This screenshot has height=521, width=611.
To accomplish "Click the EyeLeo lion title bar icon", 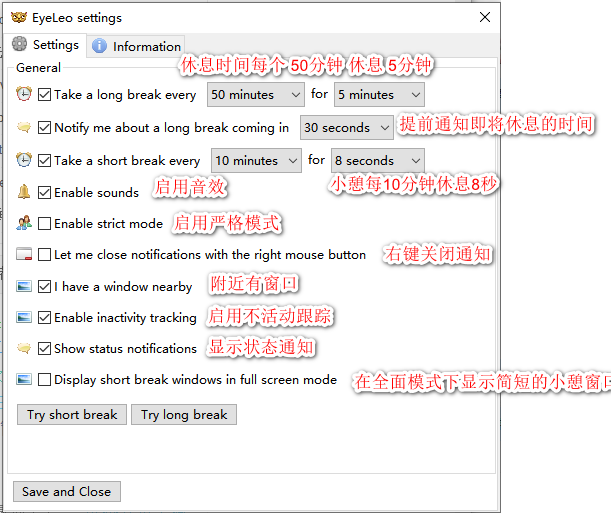I will [18, 18].
